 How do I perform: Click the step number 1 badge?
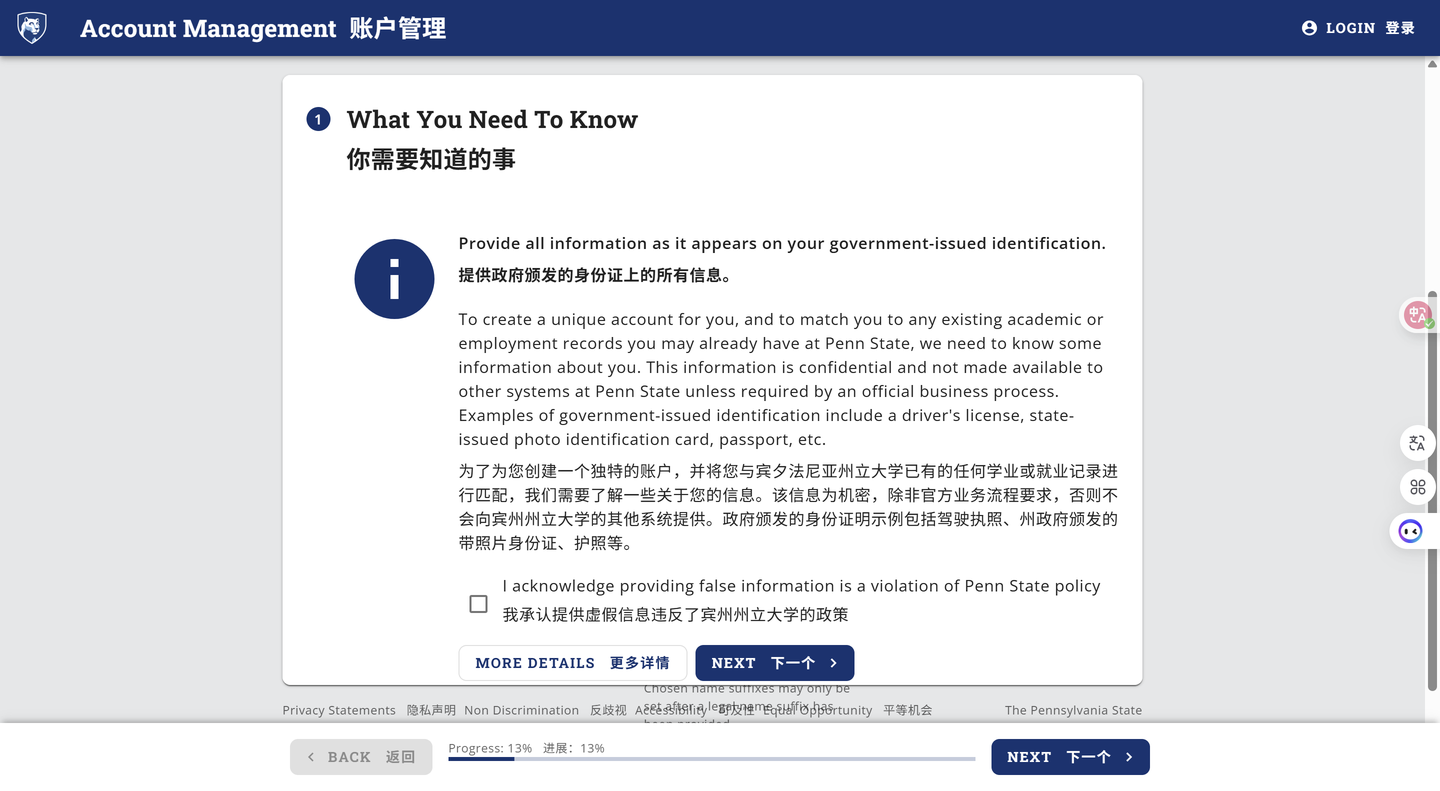(318, 120)
